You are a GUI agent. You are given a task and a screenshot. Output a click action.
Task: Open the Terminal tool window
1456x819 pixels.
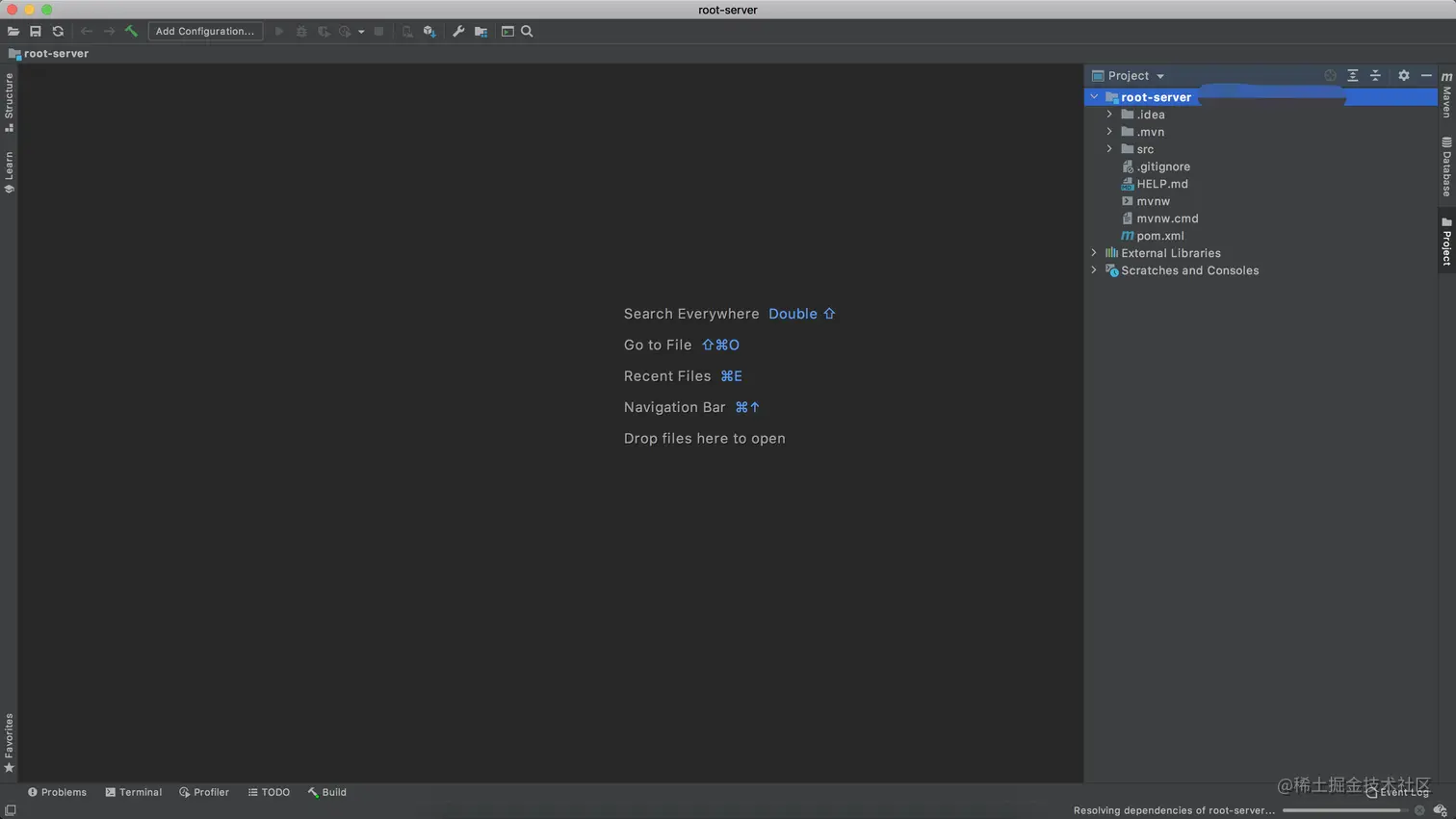pos(133,792)
